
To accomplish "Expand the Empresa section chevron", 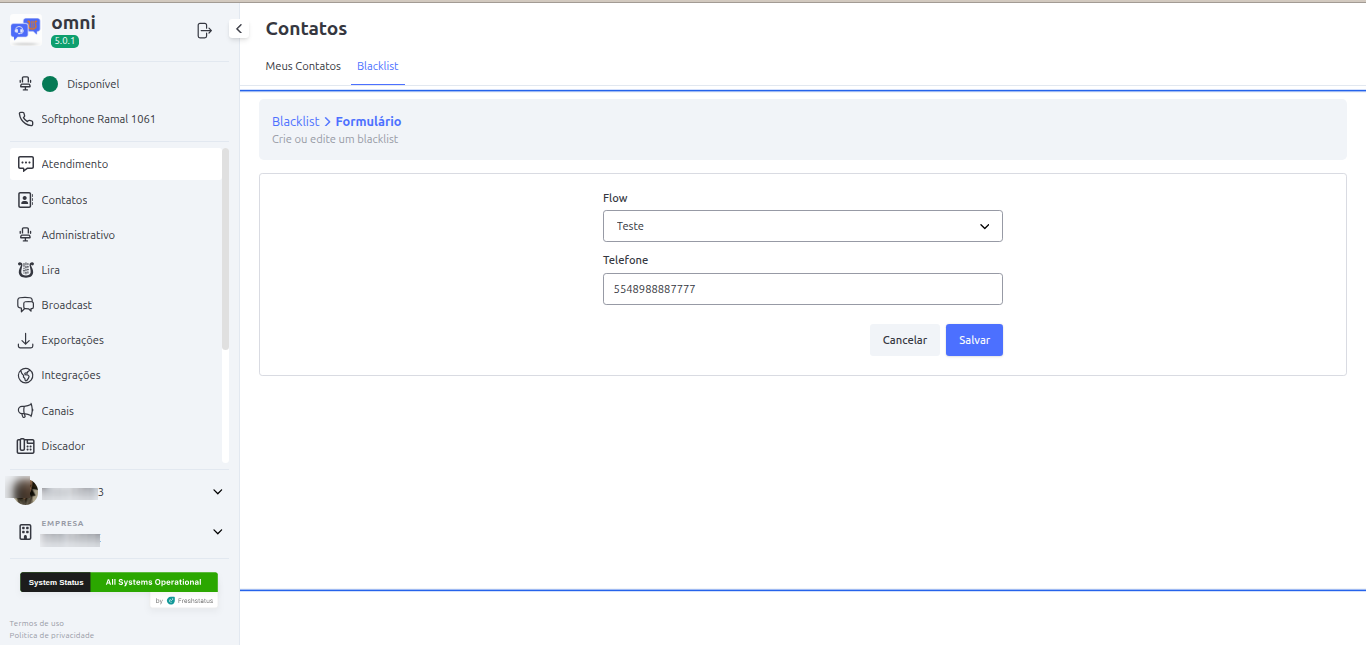I will [x=218, y=532].
